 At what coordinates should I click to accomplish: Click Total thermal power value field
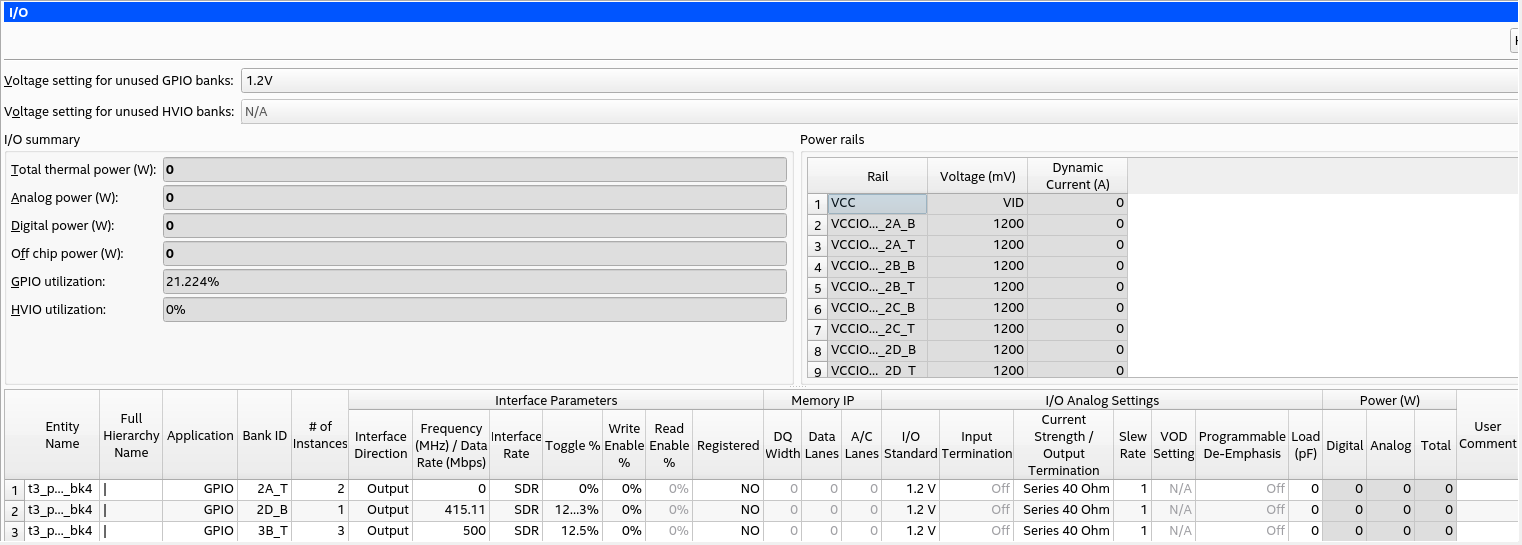click(x=474, y=170)
